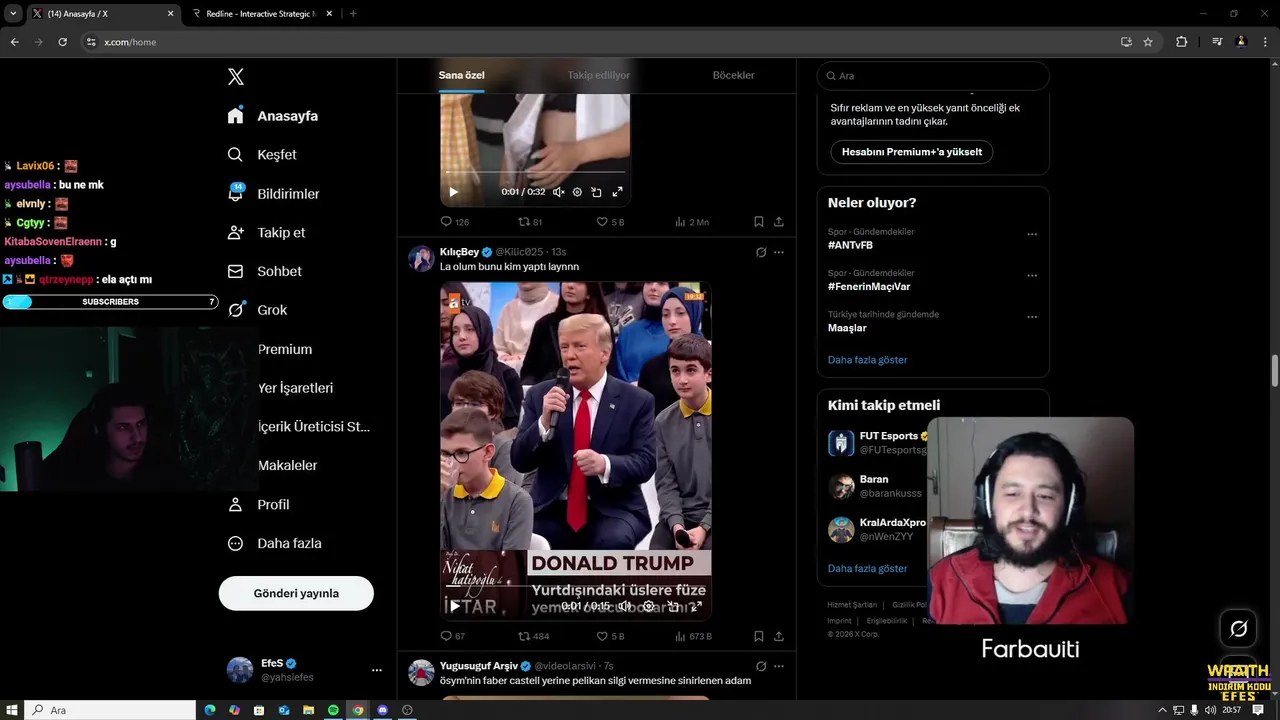The width and height of the screenshot is (1280, 720).
Task: Open the #ANTvFB trend
Action: [x=850, y=245]
